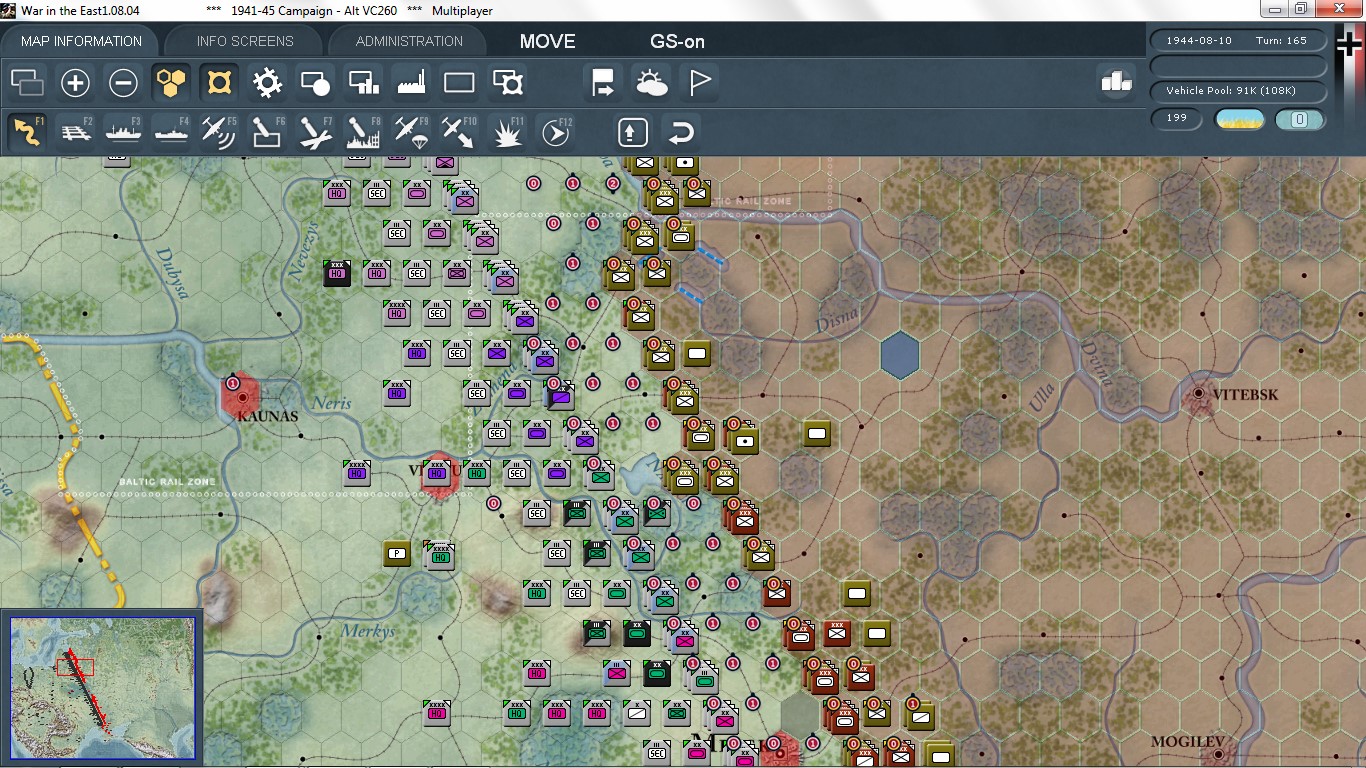Switch to the INFO SCREENS tab
The height and width of the screenshot is (768, 1366).
[245, 41]
